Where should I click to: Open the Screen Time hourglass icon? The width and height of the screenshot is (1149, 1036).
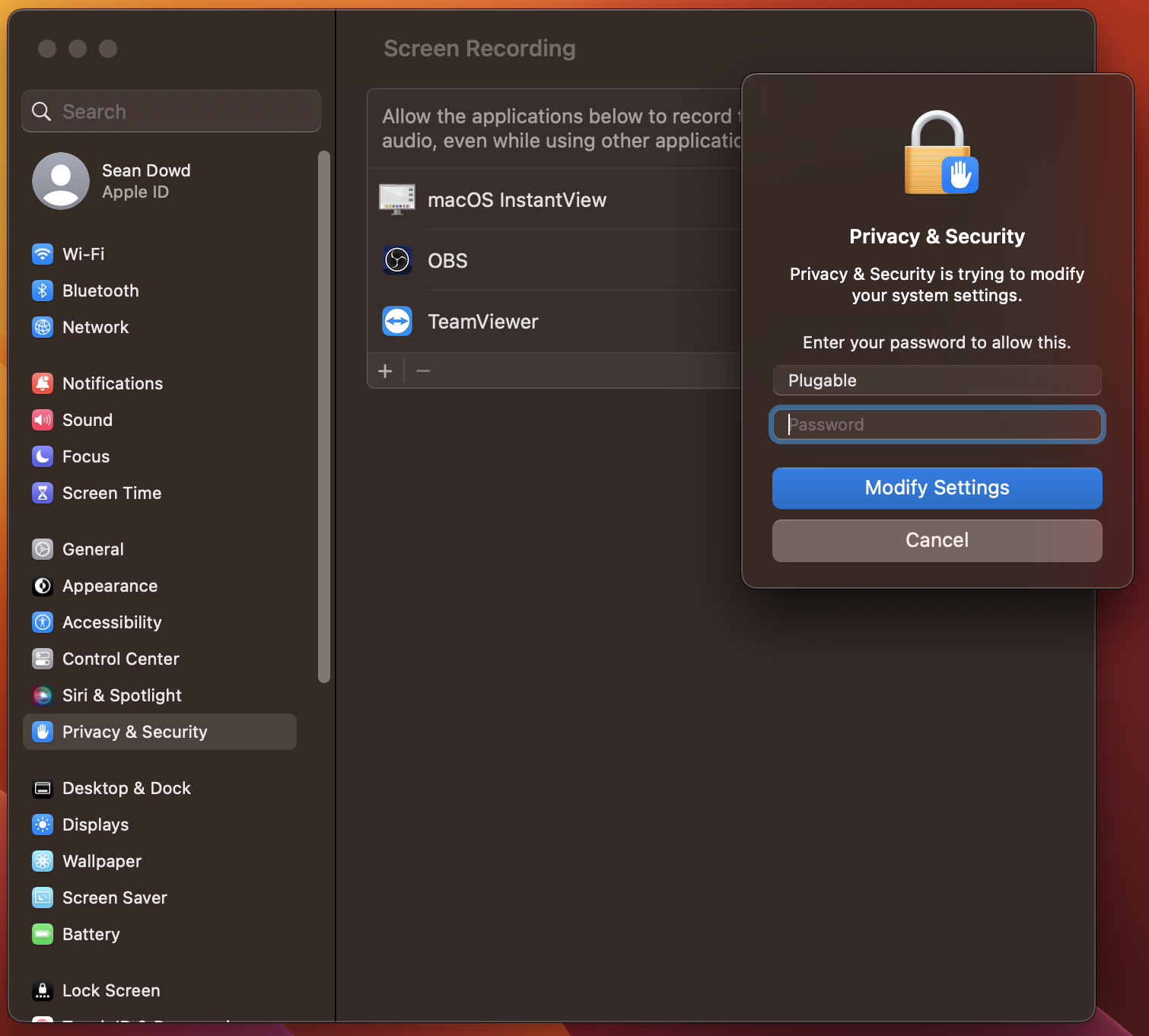(x=43, y=493)
